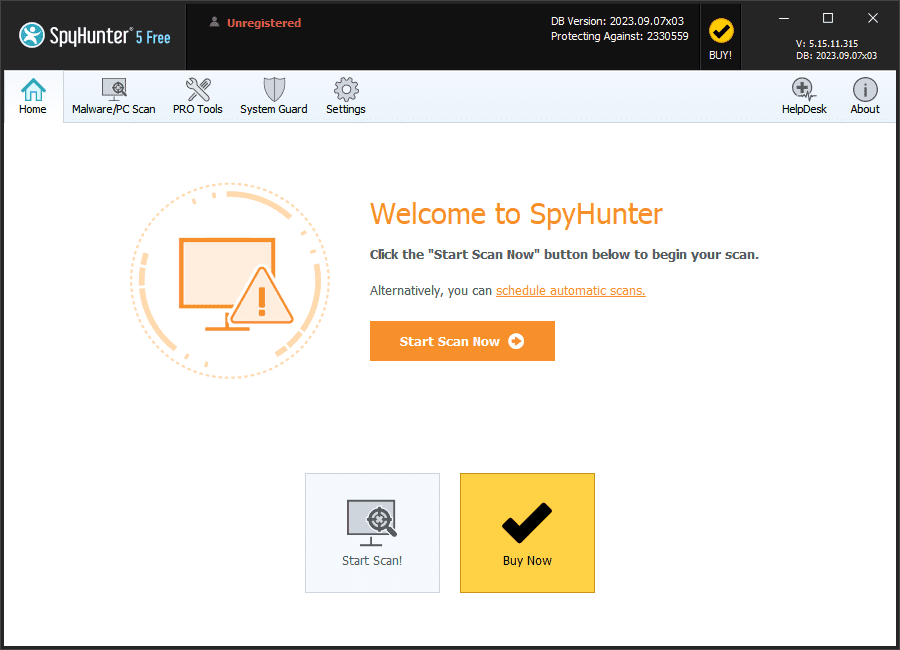This screenshot has width=900, height=650.
Task: Open the Settings tab
Action: (x=346, y=96)
